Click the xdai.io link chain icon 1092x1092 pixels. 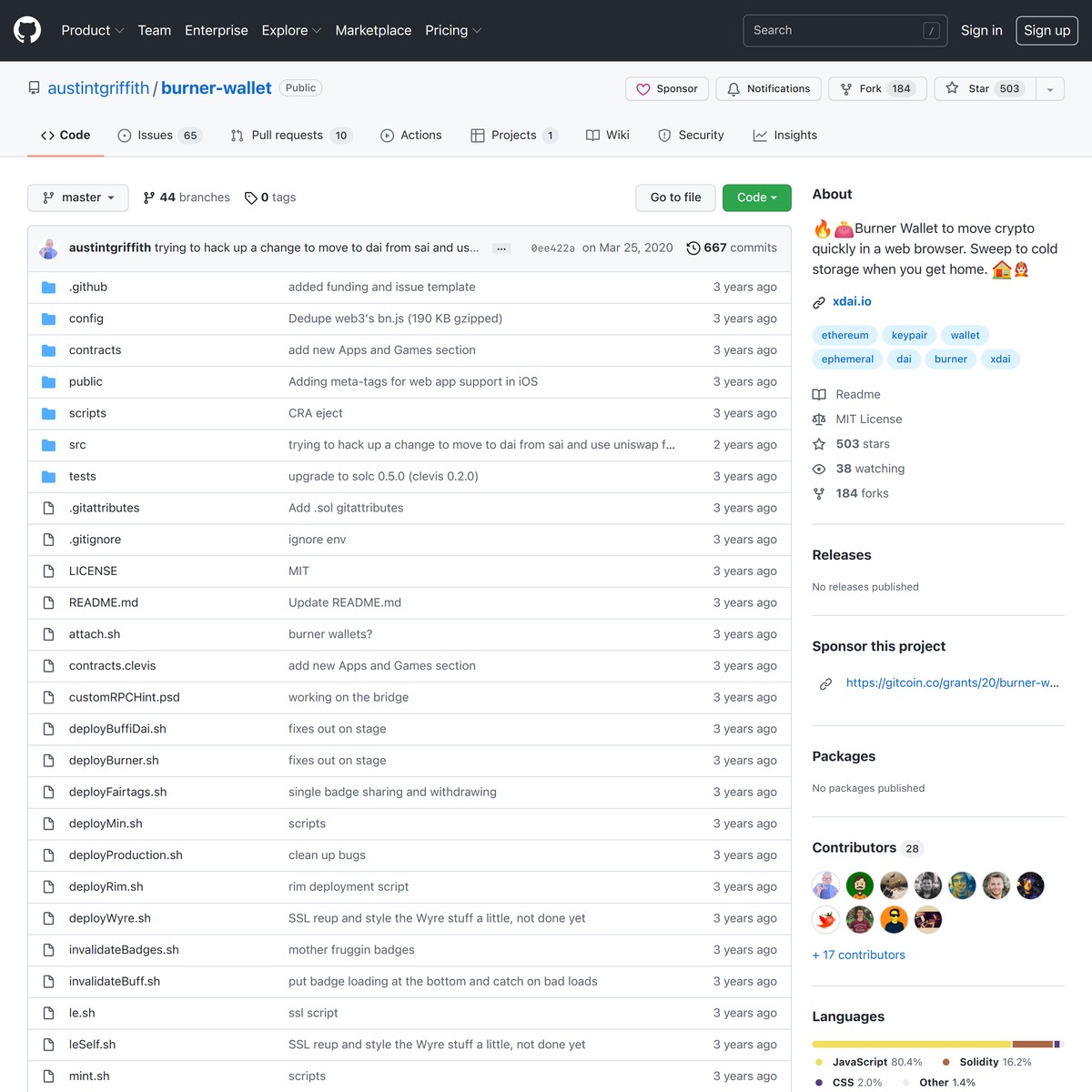pos(820,301)
